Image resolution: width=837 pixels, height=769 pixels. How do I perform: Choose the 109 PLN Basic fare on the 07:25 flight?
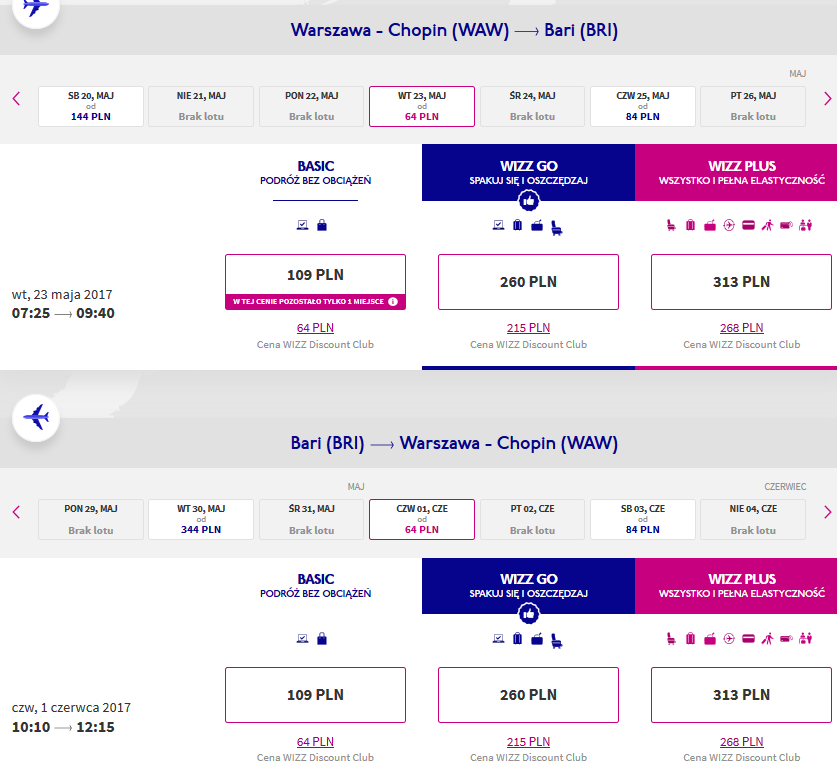pyautogui.click(x=315, y=282)
